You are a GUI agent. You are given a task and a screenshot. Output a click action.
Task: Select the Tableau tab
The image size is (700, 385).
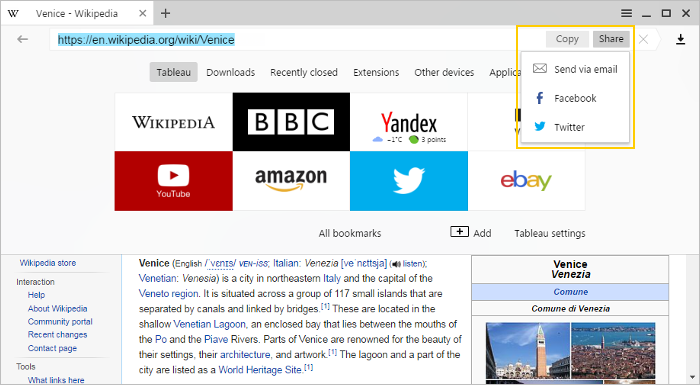coord(174,72)
